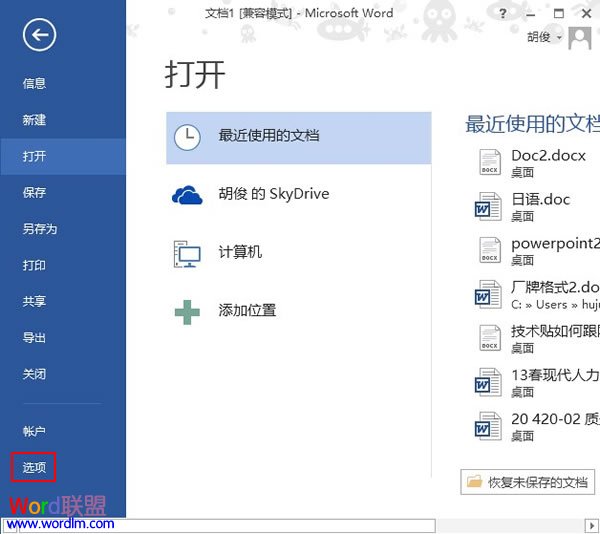Choose 另存为 (Save As) in sidebar

click(40, 229)
